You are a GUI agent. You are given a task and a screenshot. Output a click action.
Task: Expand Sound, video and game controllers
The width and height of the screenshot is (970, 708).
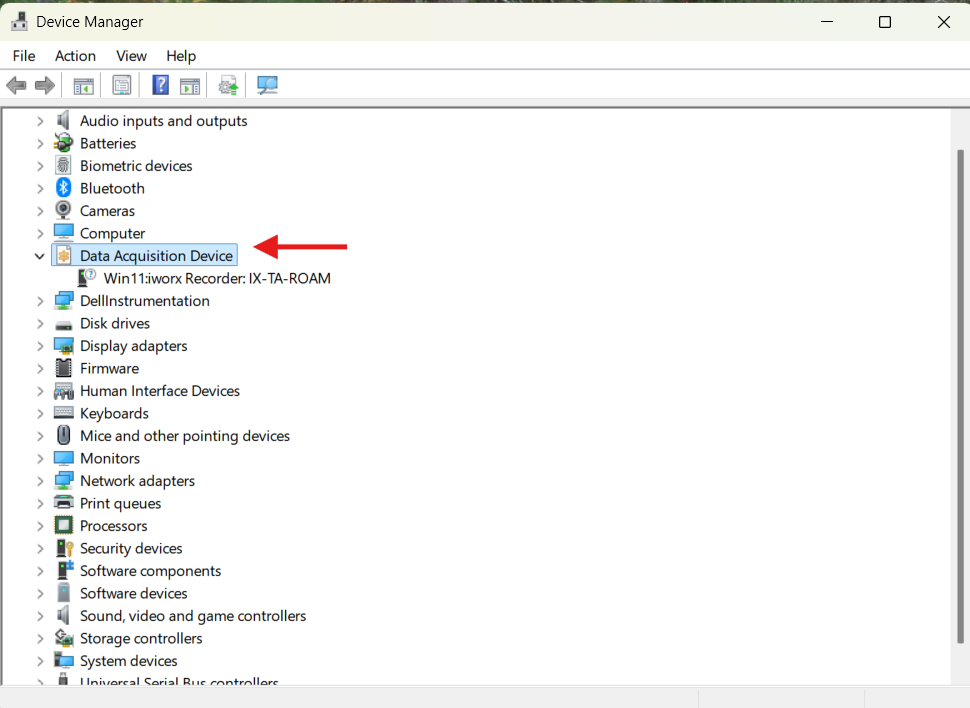click(40, 616)
